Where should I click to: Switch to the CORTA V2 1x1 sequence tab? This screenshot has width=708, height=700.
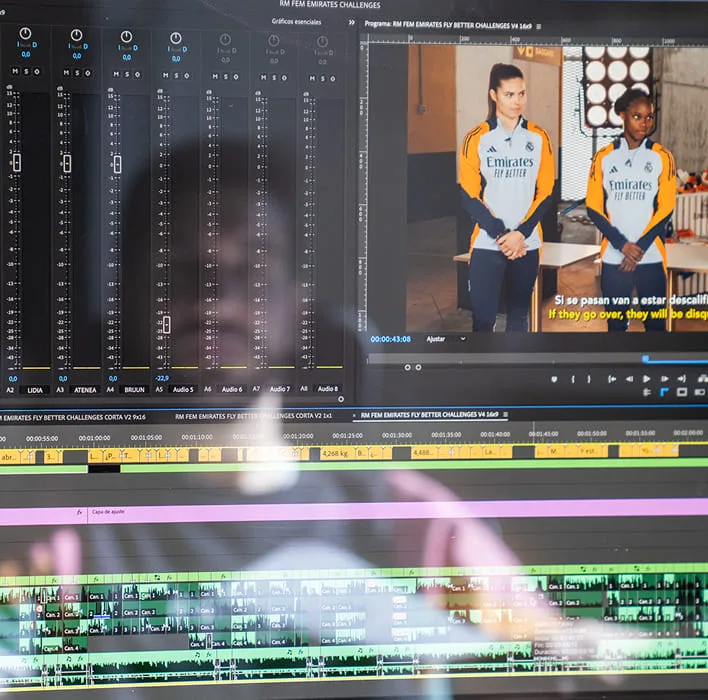coord(253,416)
